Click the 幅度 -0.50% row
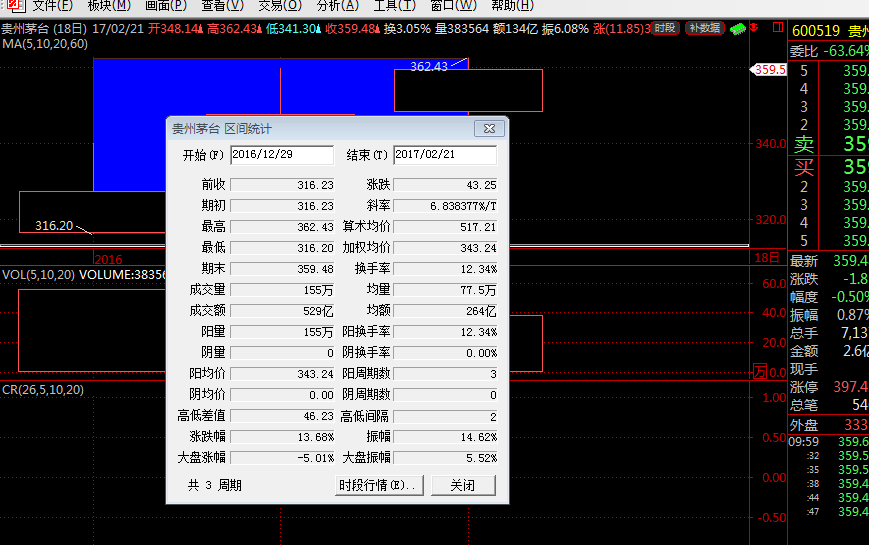 click(829, 297)
